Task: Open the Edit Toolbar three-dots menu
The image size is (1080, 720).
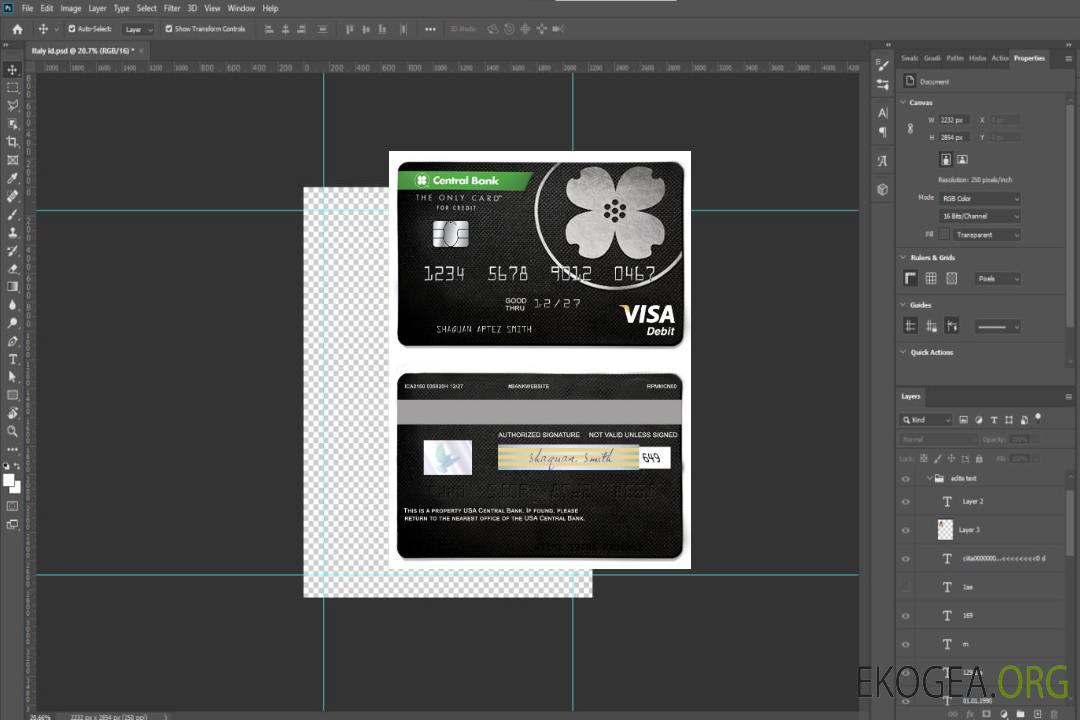Action: click(12, 449)
